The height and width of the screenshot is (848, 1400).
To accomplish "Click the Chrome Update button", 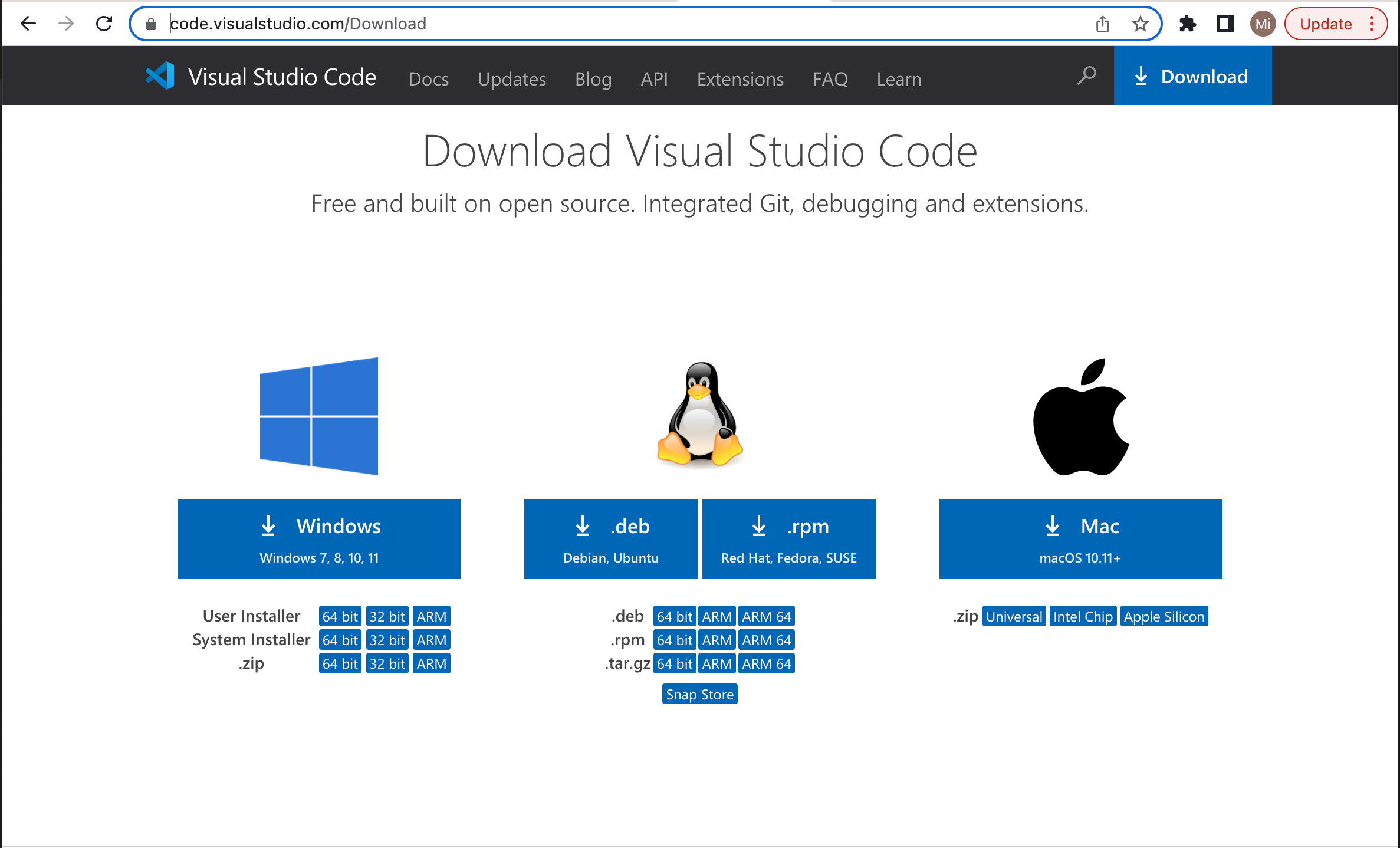I will [x=1326, y=24].
